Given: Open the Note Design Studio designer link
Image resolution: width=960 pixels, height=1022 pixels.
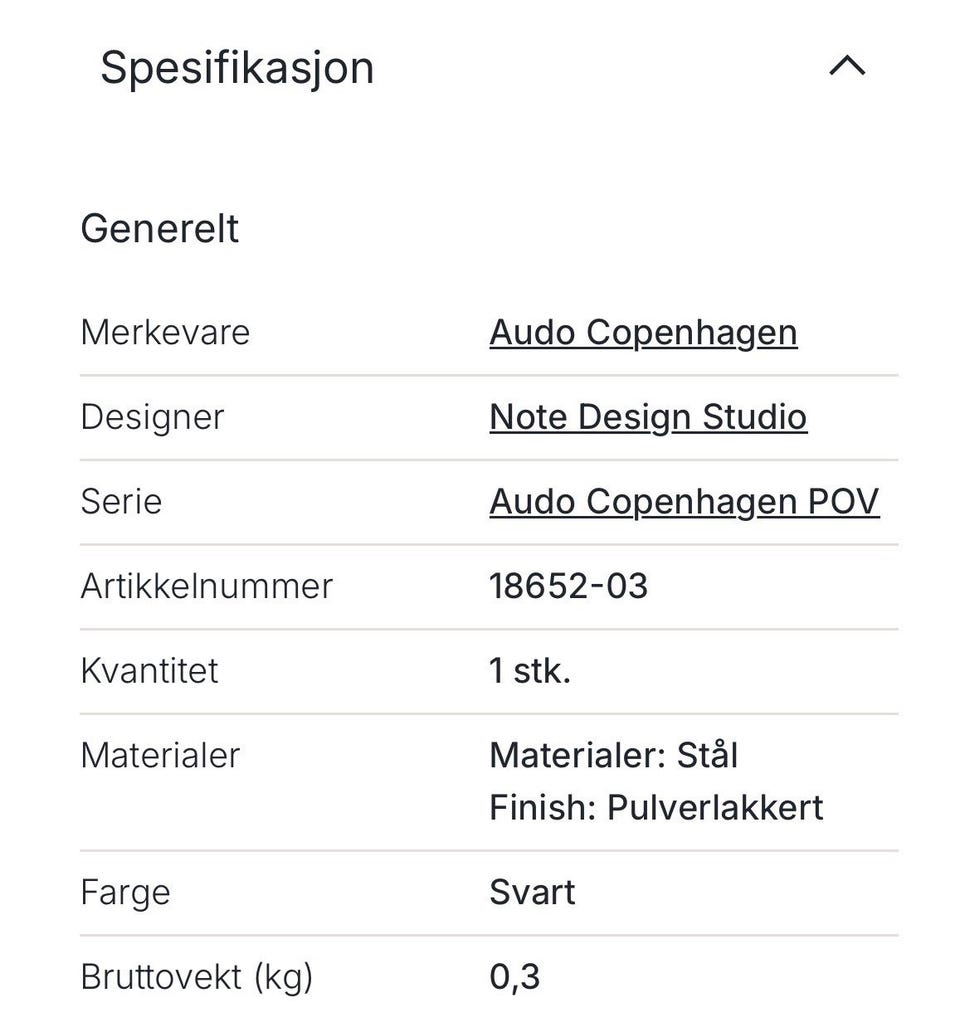Looking at the screenshot, I should [x=647, y=417].
